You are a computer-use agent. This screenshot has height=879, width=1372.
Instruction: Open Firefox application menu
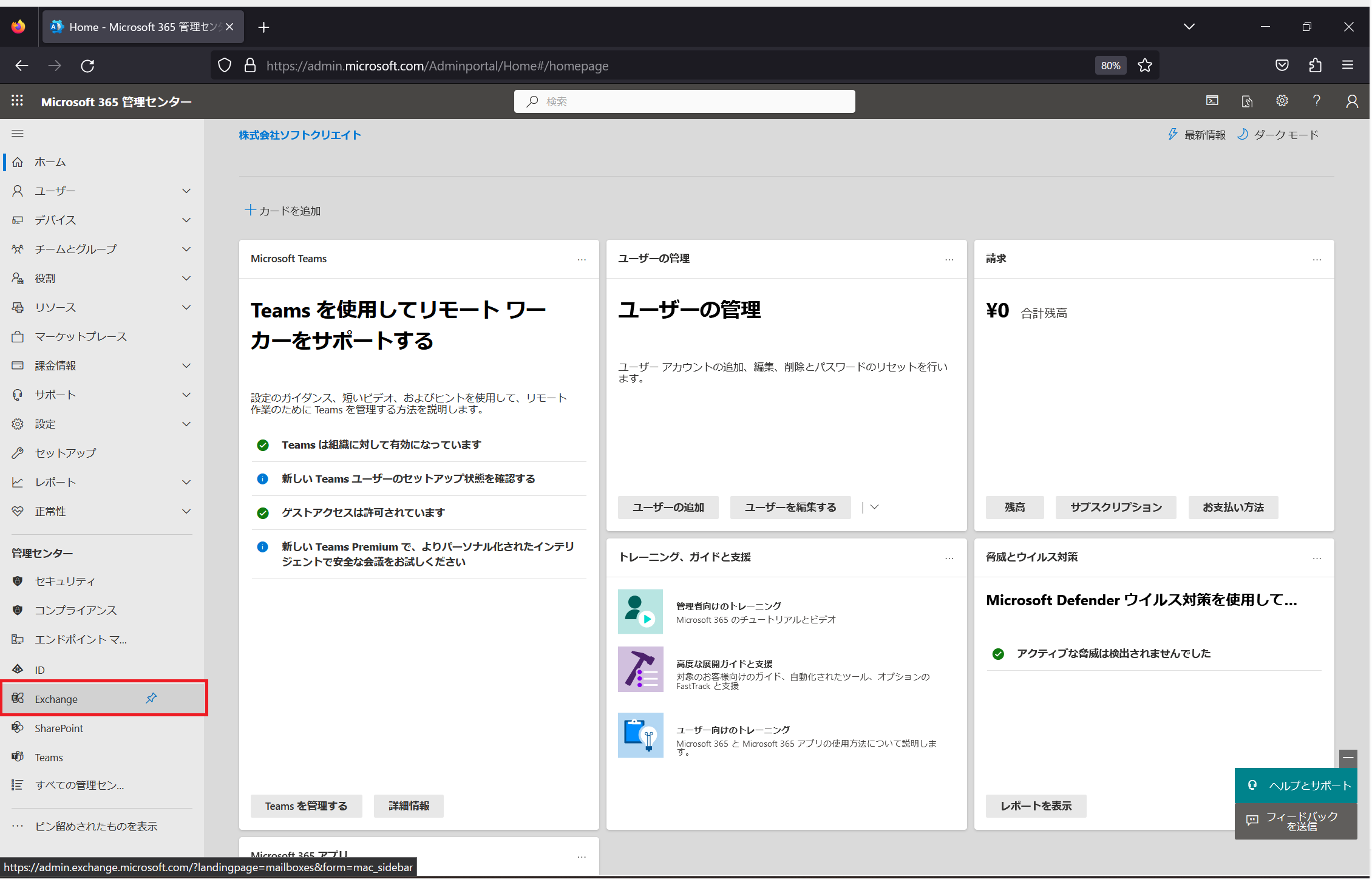[x=1348, y=66]
